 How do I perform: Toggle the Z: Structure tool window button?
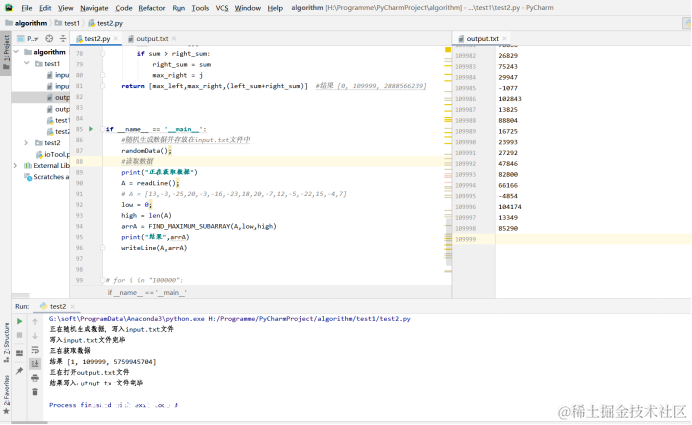(x=6, y=343)
